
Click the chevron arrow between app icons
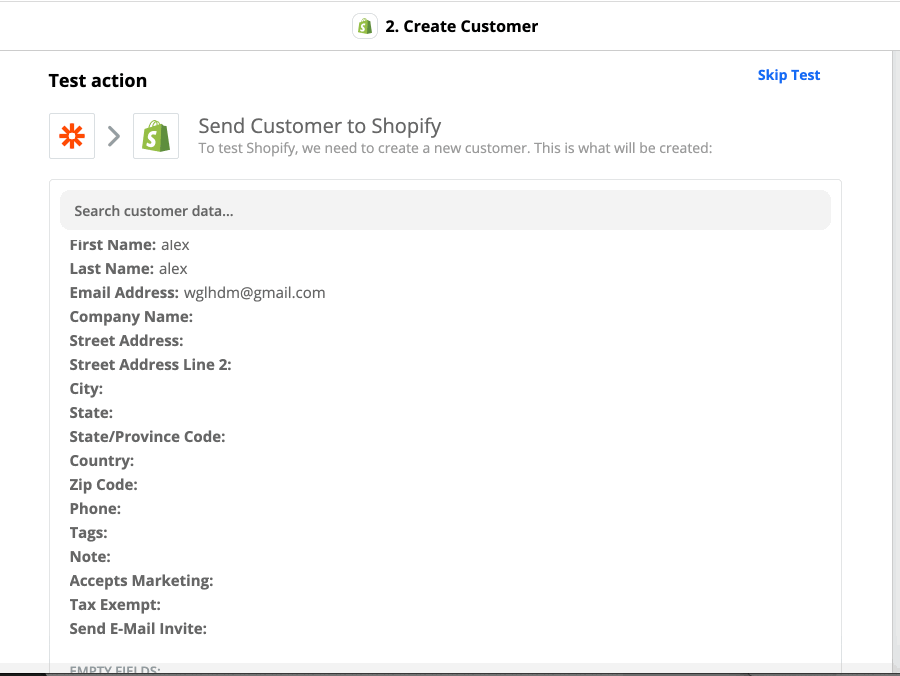click(114, 136)
